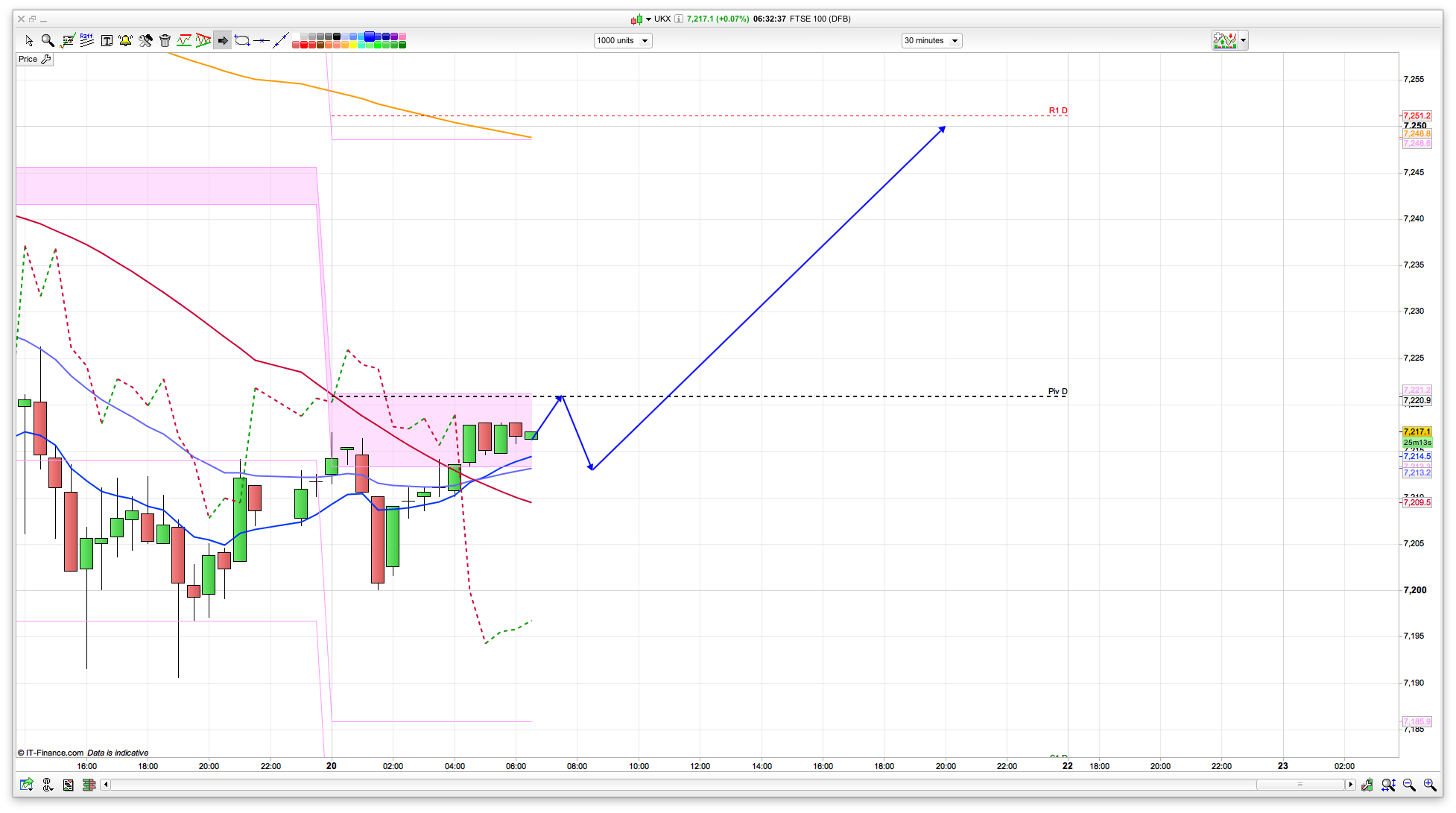1456x813 pixels.
Task: Click the horizontal scrollbar left arrow
Action: point(106,785)
